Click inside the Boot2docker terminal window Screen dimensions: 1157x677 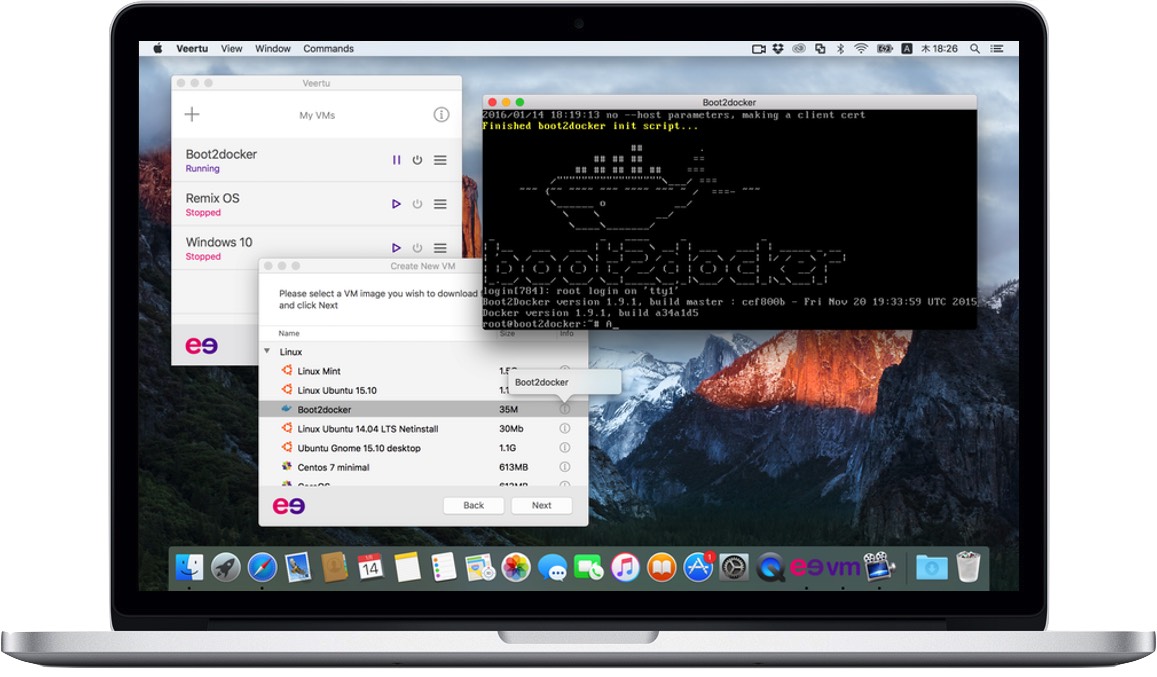[730, 219]
